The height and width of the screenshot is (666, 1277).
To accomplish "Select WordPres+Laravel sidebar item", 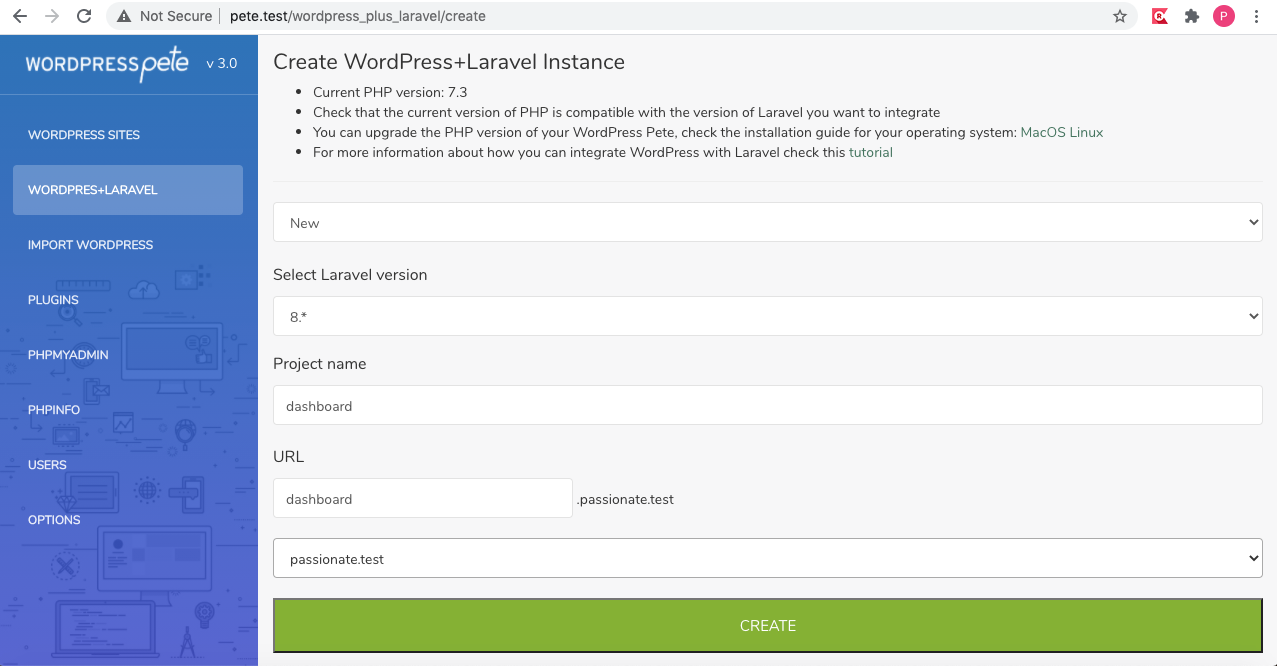I will 128,190.
